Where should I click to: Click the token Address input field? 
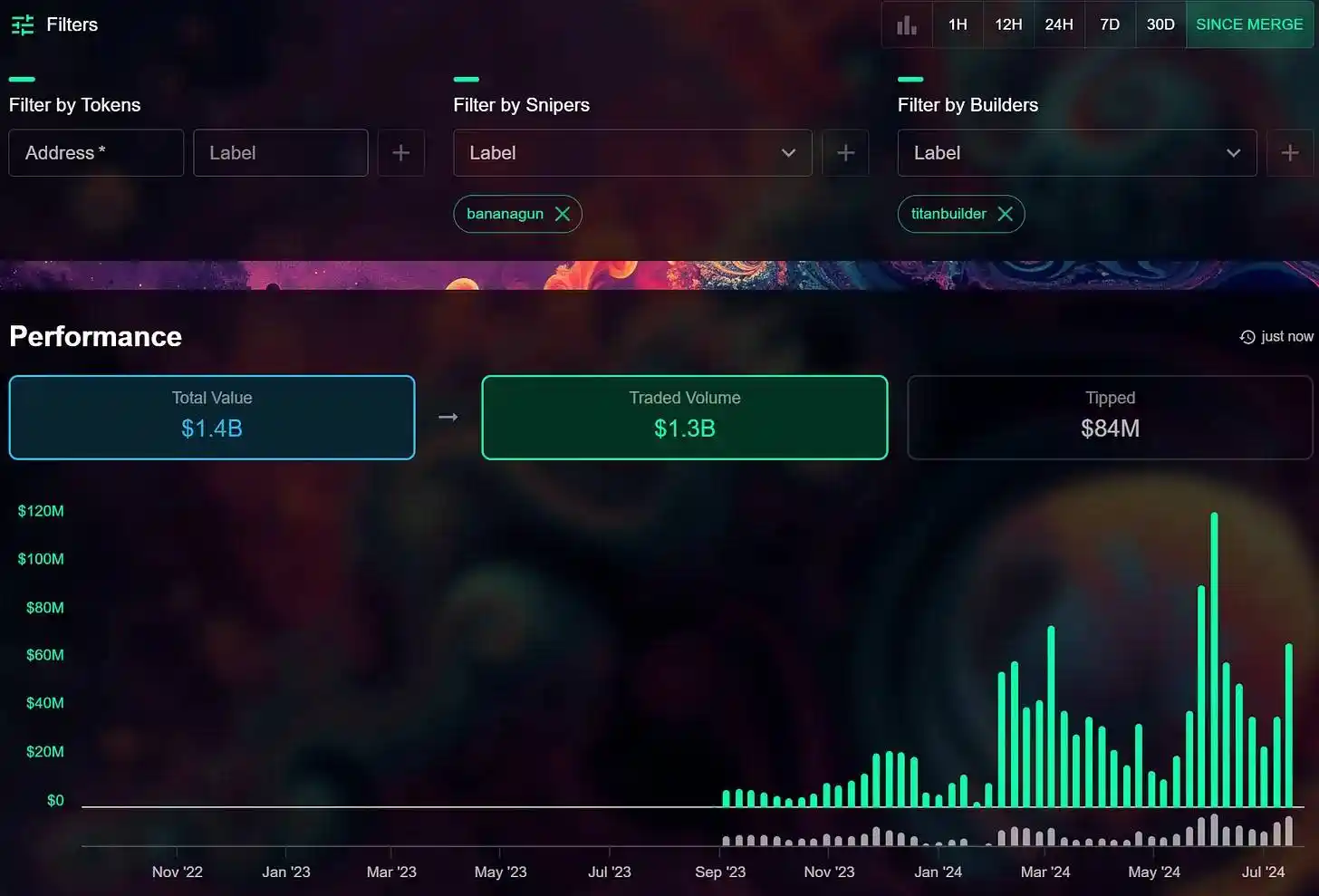tap(96, 153)
